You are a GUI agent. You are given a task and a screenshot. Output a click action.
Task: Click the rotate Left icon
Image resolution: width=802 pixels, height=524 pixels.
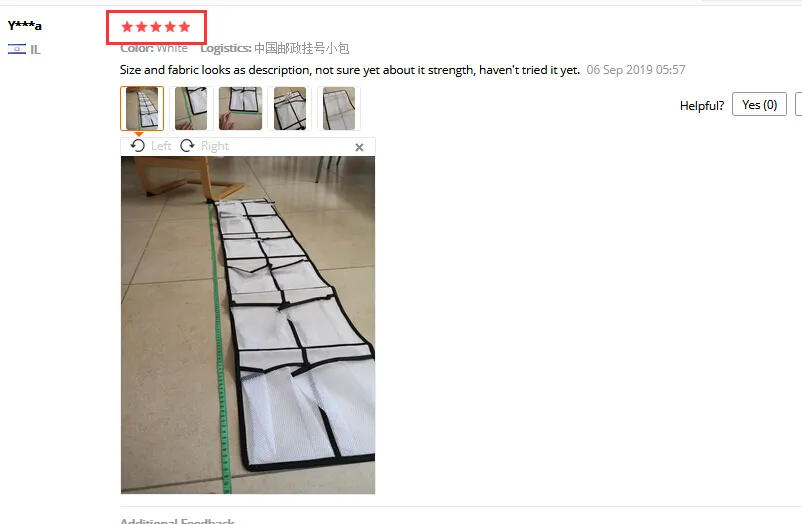coord(138,146)
